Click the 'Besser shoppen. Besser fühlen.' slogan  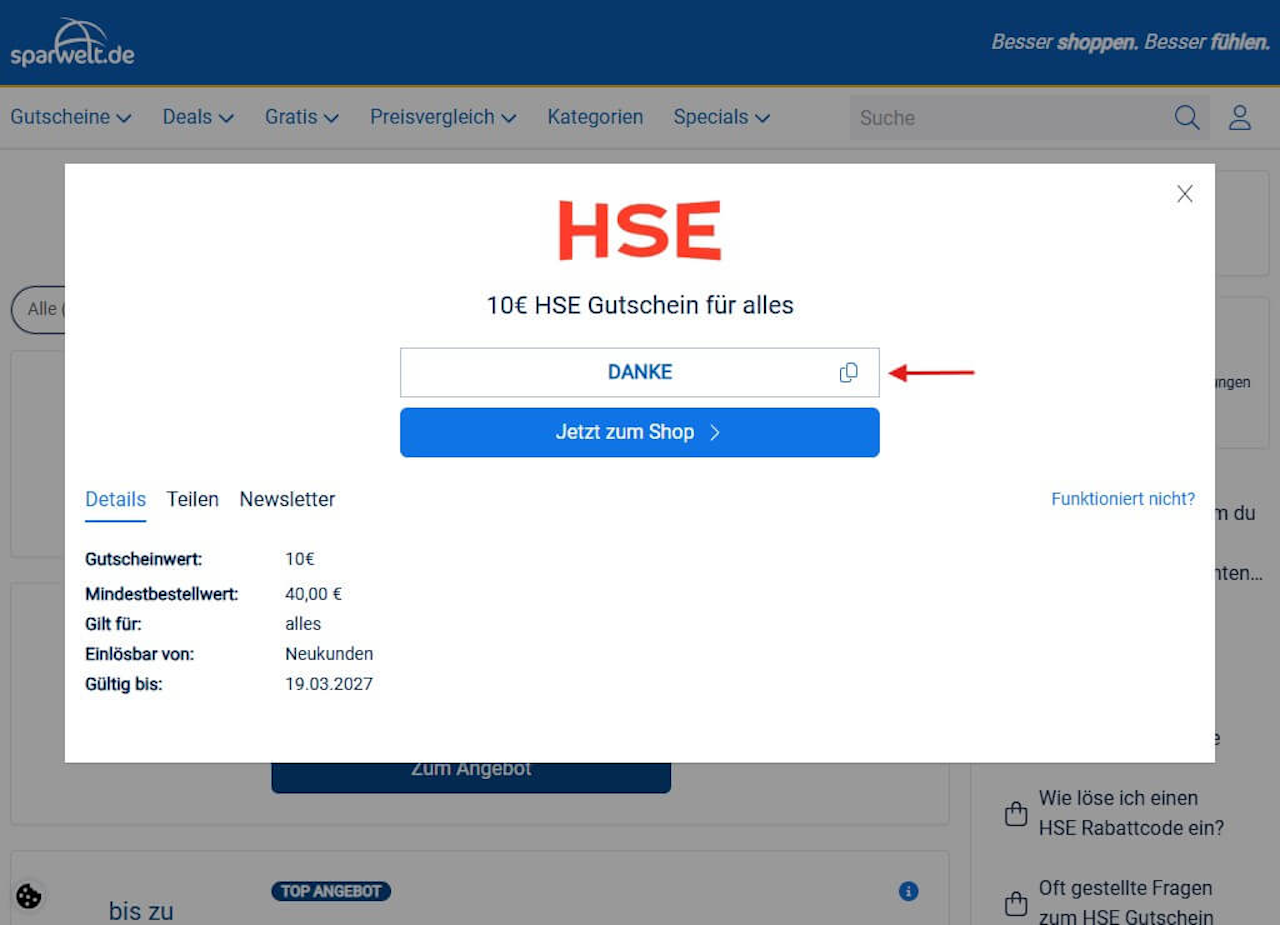click(x=1130, y=42)
